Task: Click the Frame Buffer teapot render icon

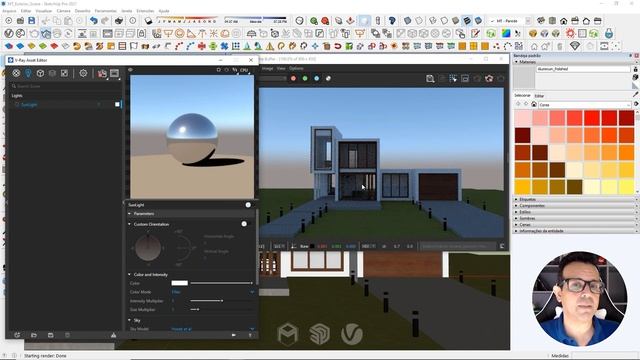Action: (489, 78)
